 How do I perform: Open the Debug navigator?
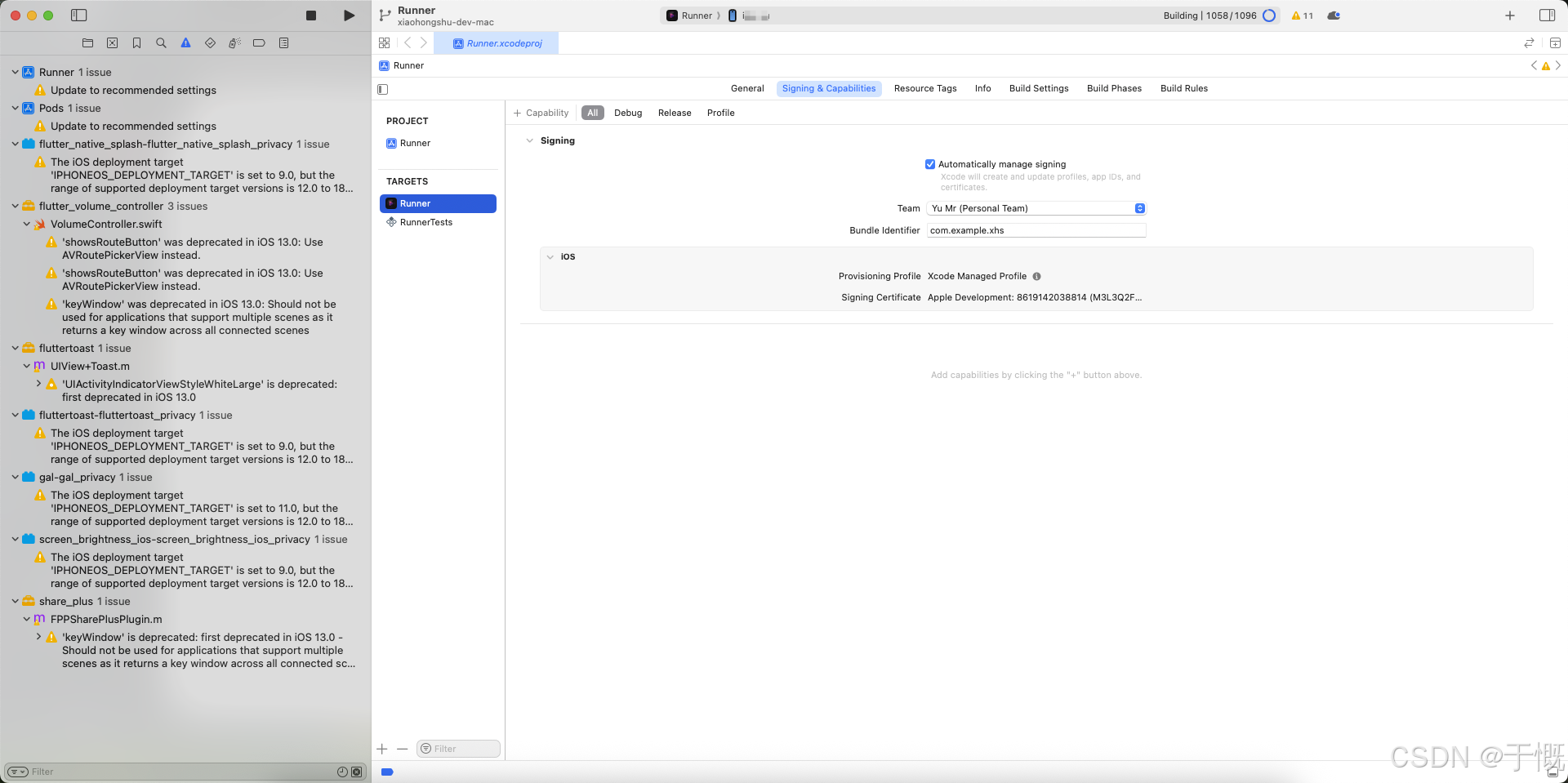[x=235, y=43]
